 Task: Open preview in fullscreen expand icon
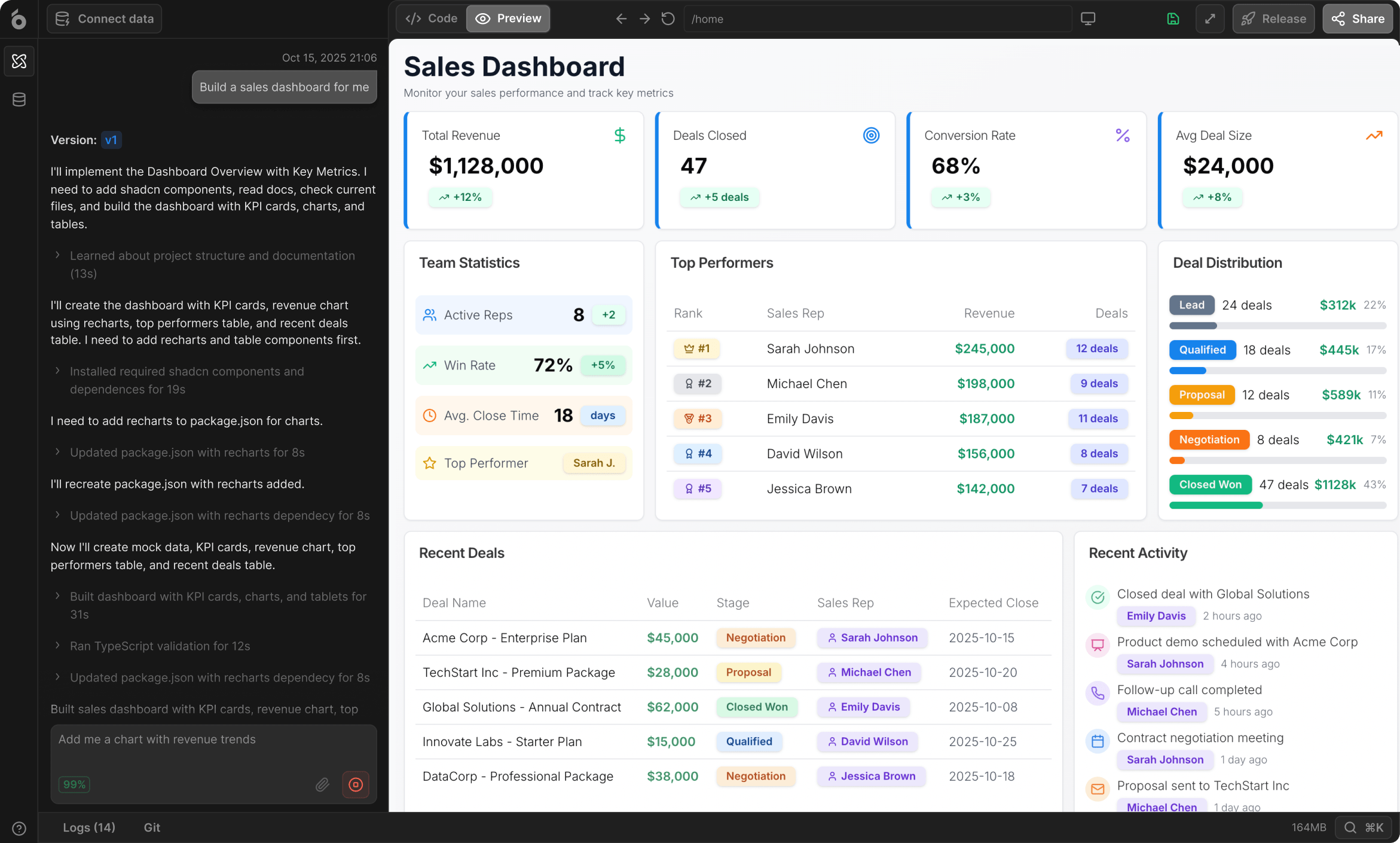(x=1210, y=19)
